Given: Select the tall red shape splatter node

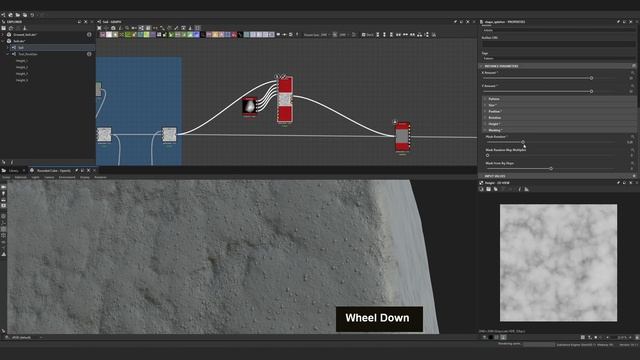Looking at the screenshot, I should tap(285, 99).
